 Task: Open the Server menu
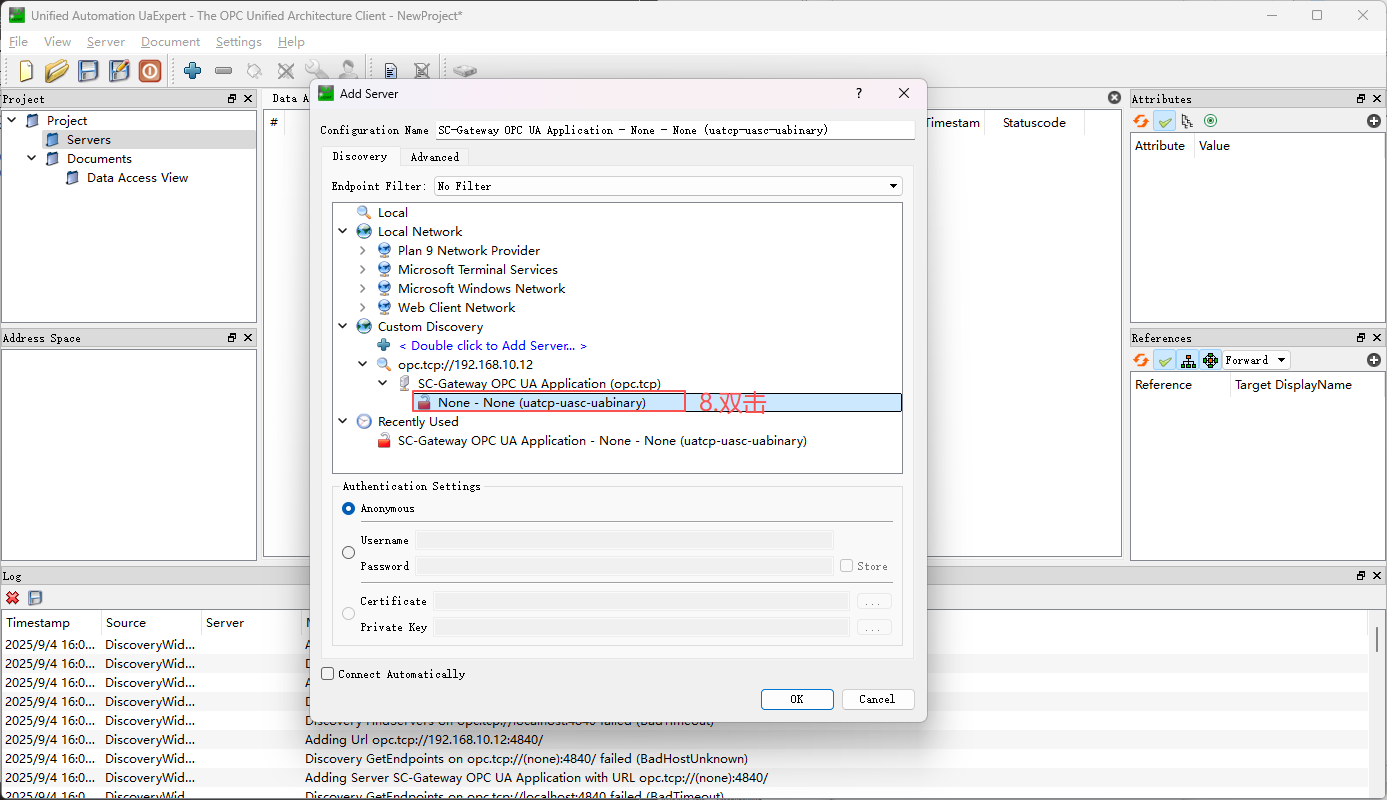[x=105, y=42]
